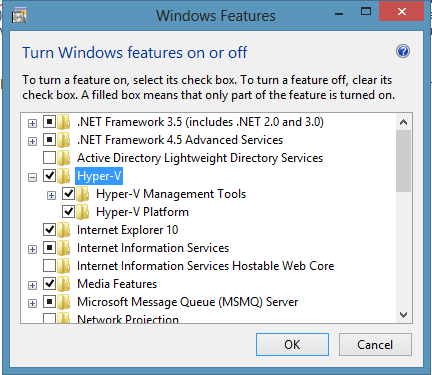Image resolution: width=432 pixels, height=375 pixels.
Task: Select Microsoft Message Queue (MSMQ) Server label
Action: [188, 302]
